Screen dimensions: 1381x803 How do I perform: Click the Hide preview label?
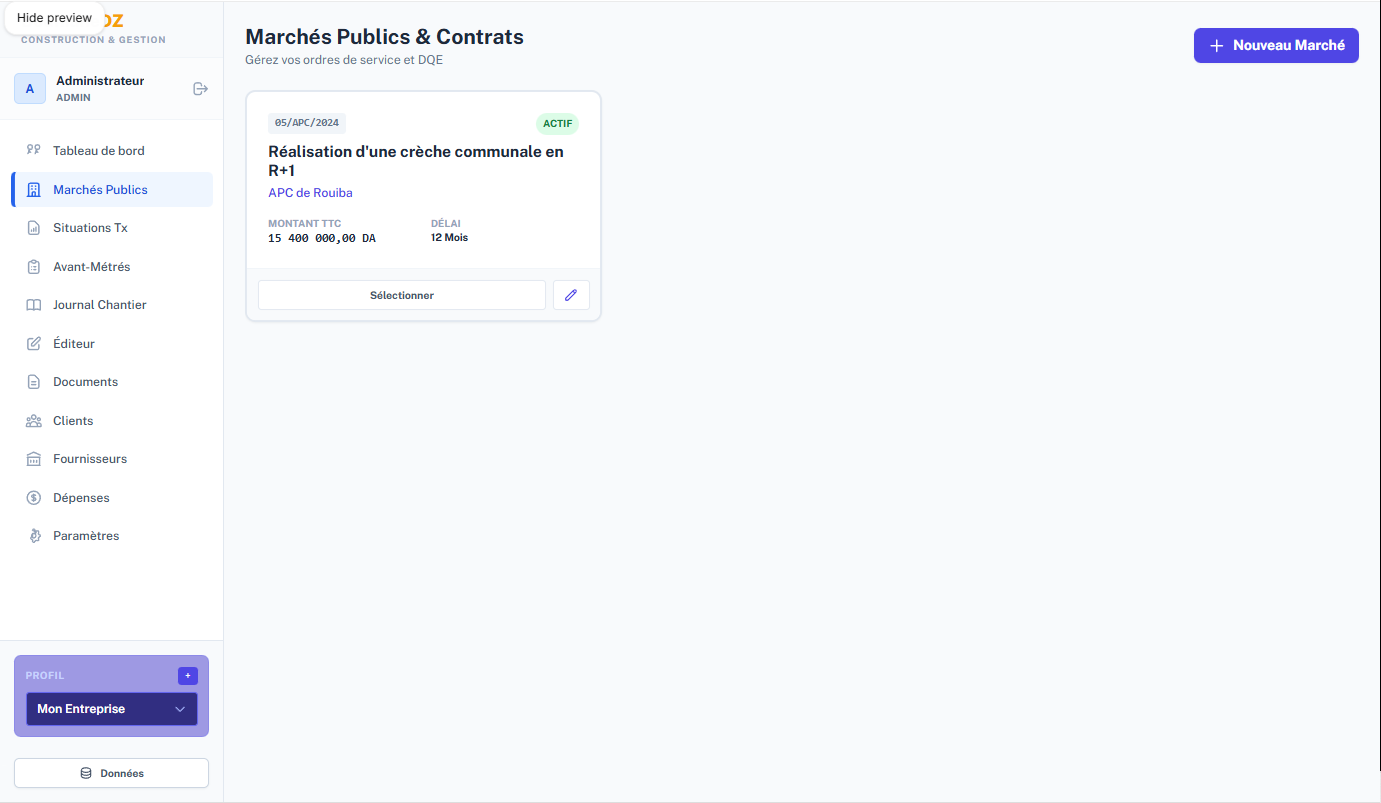[54, 18]
